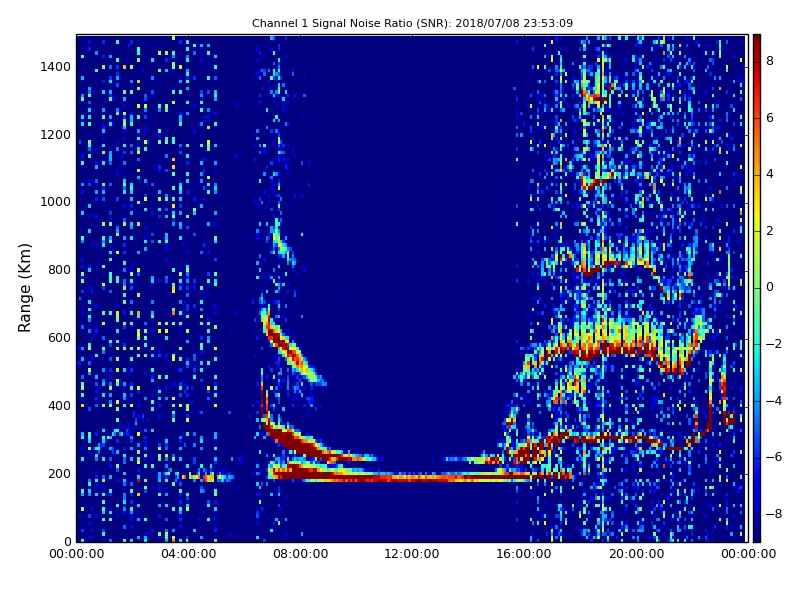This screenshot has width=800, height=600.
Task: Click the colorbar label −8
Action: pos(774,514)
